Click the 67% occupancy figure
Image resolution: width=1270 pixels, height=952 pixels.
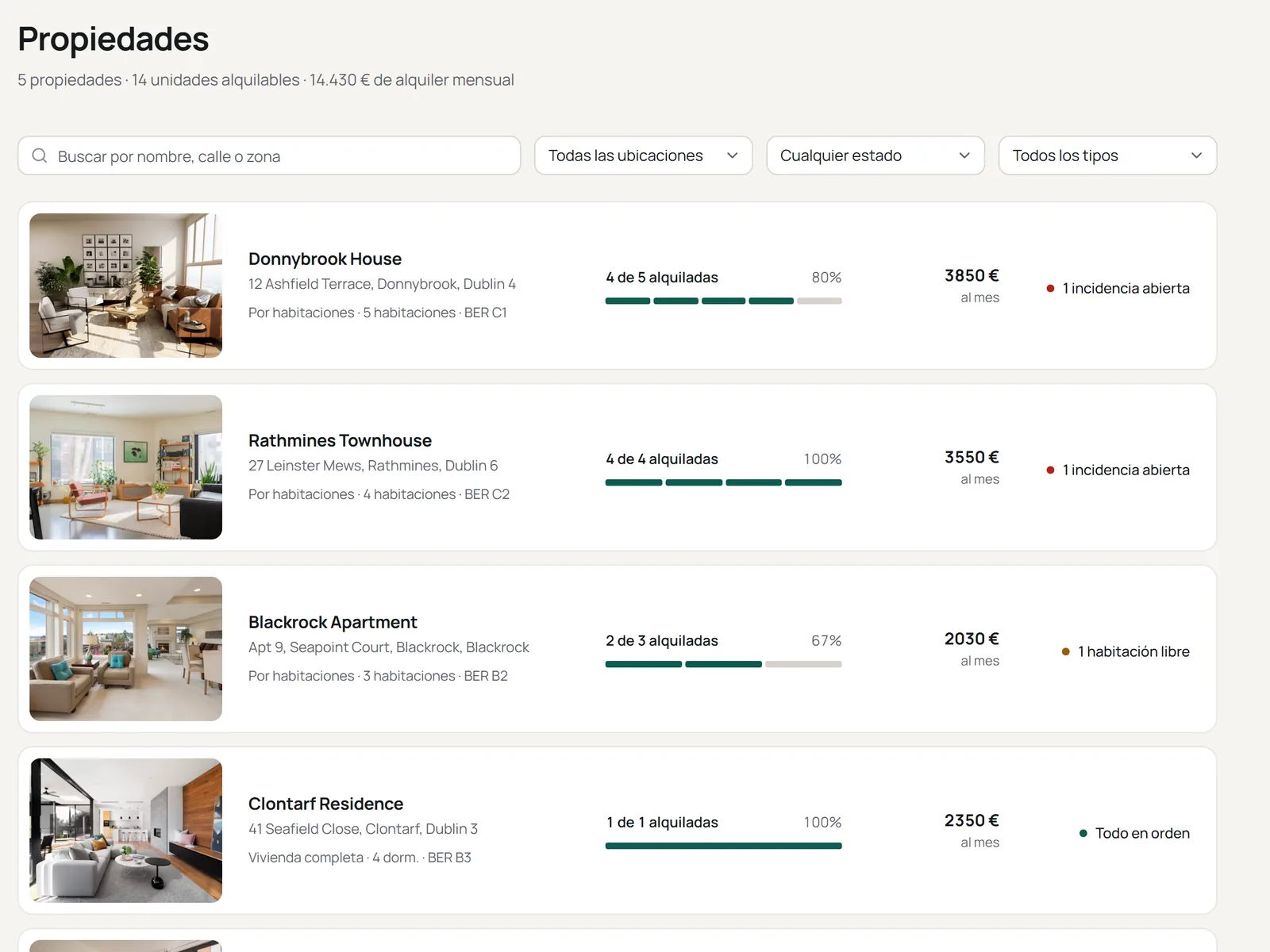(826, 640)
